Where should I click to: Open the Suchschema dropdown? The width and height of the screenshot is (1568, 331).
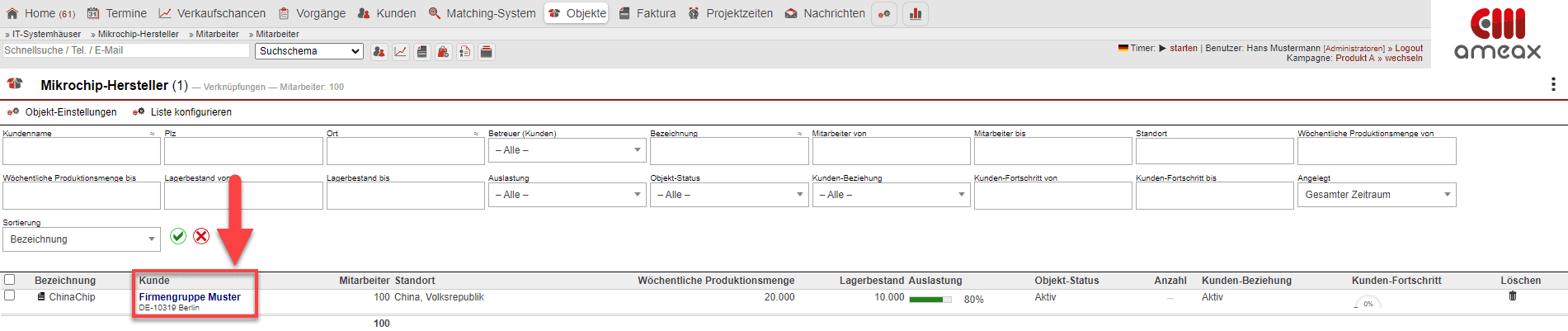(309, 51)
